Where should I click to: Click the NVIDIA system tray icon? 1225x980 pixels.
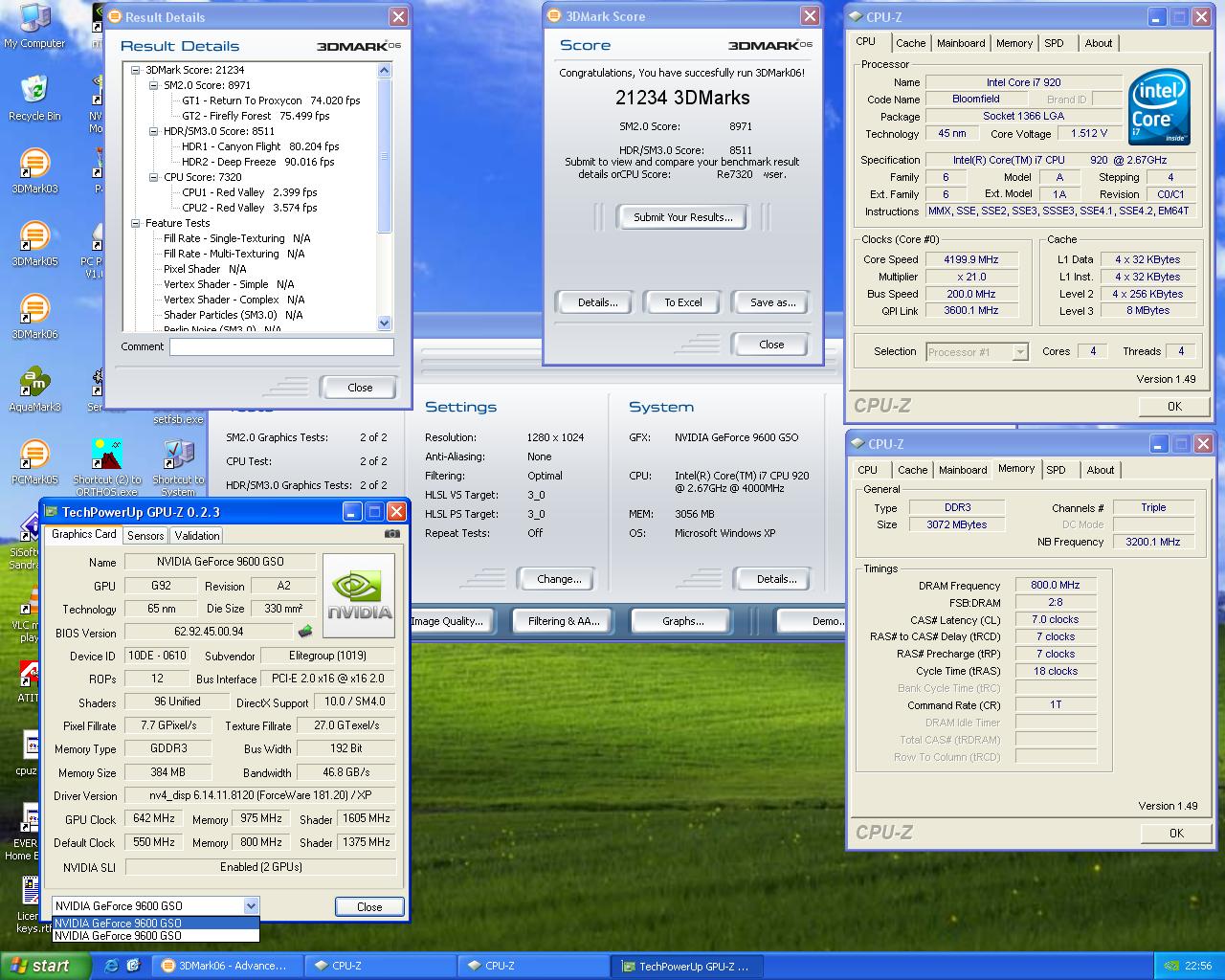pyautogui.click(x=1169, y=966)
